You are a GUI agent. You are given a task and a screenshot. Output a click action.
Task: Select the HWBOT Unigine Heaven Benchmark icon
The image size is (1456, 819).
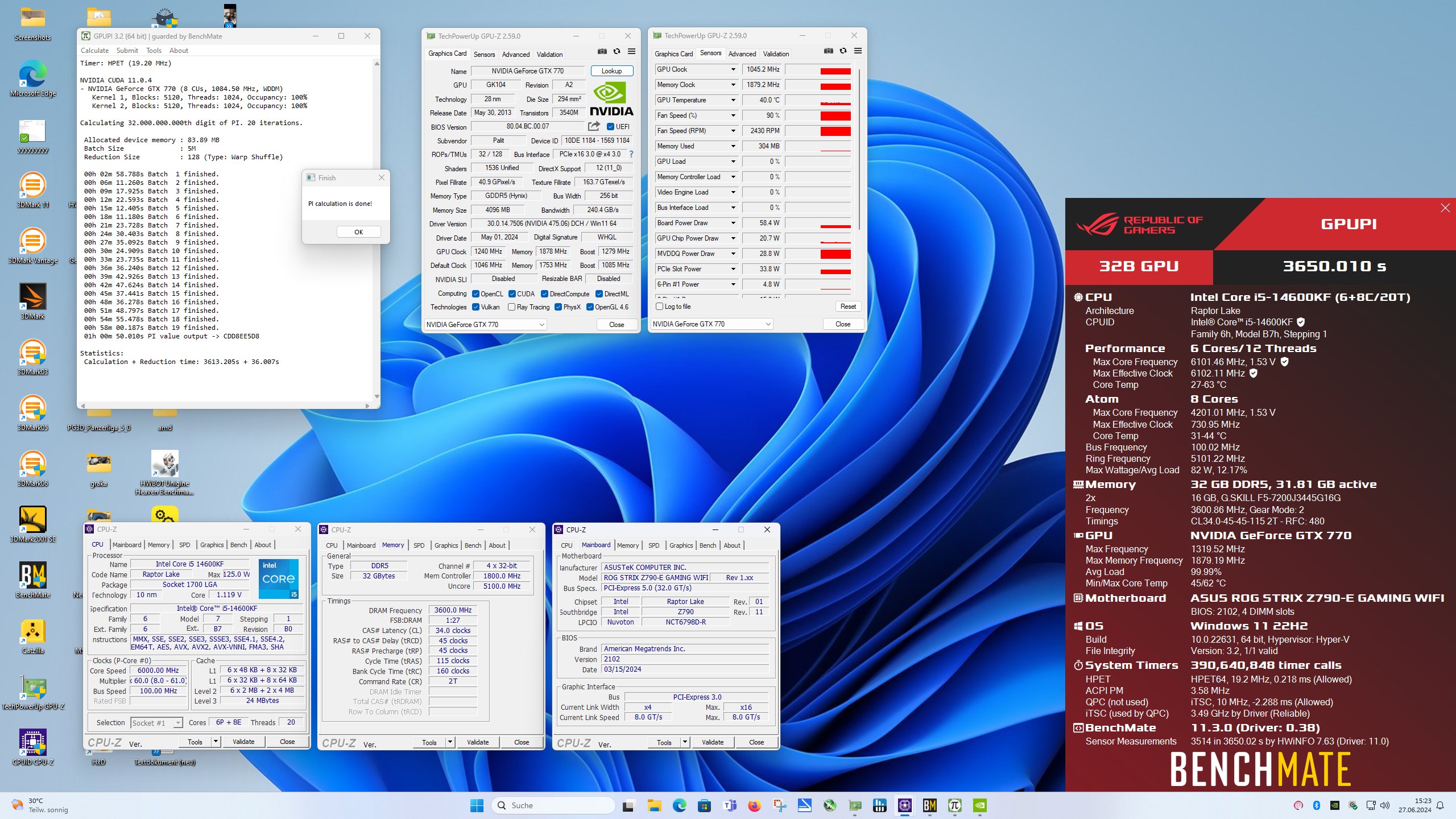point(165,472)
